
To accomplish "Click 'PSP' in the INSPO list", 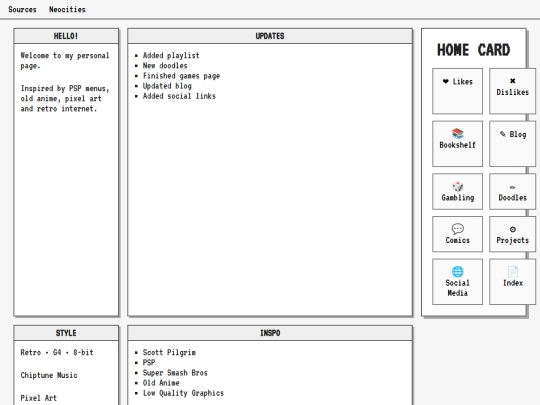I will coord(149,362).
